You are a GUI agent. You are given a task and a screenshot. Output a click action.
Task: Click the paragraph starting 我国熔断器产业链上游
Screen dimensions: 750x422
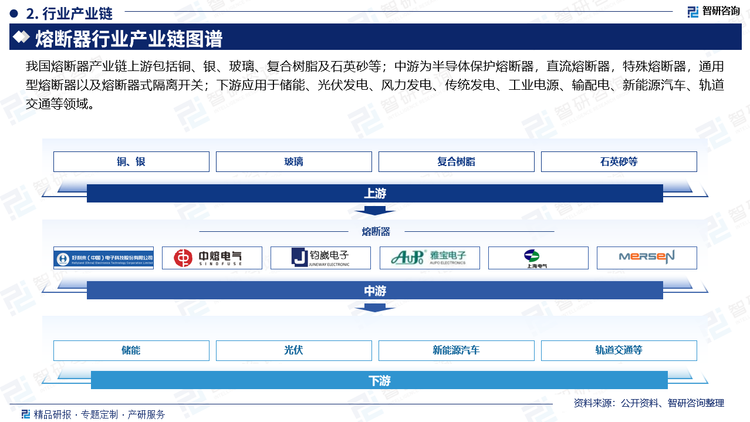point(375,85)
